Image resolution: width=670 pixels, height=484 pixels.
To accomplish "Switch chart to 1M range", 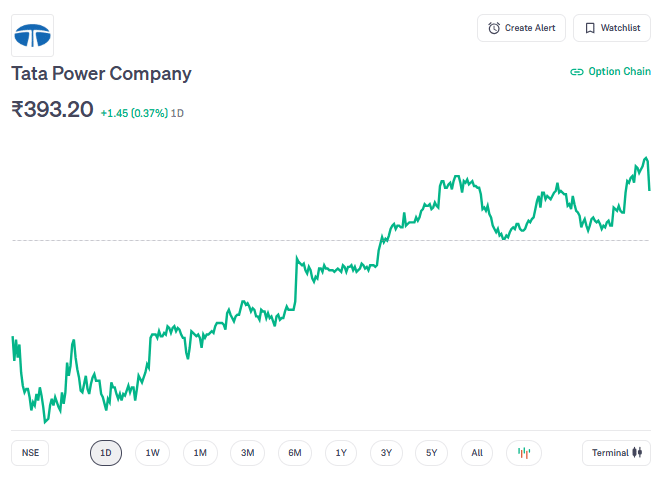I will tap(200, 453).
